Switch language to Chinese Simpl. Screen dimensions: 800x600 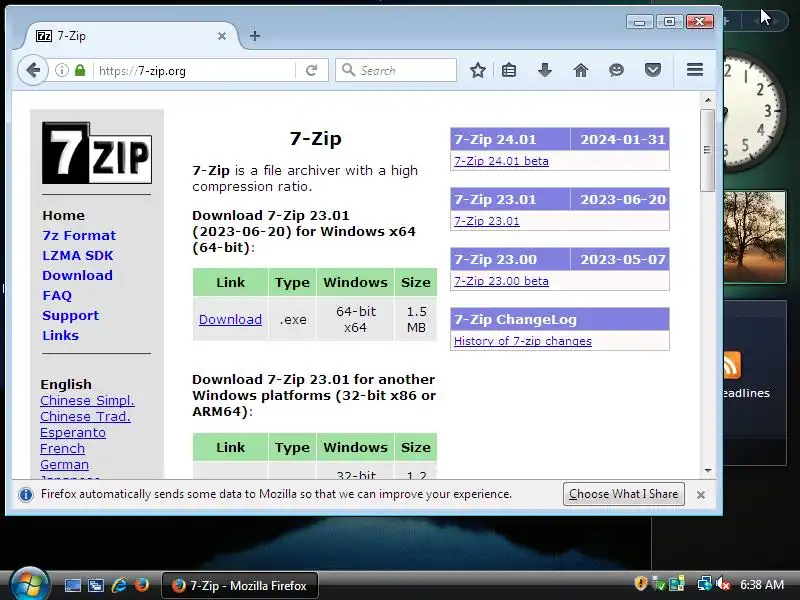click(87, 401)
